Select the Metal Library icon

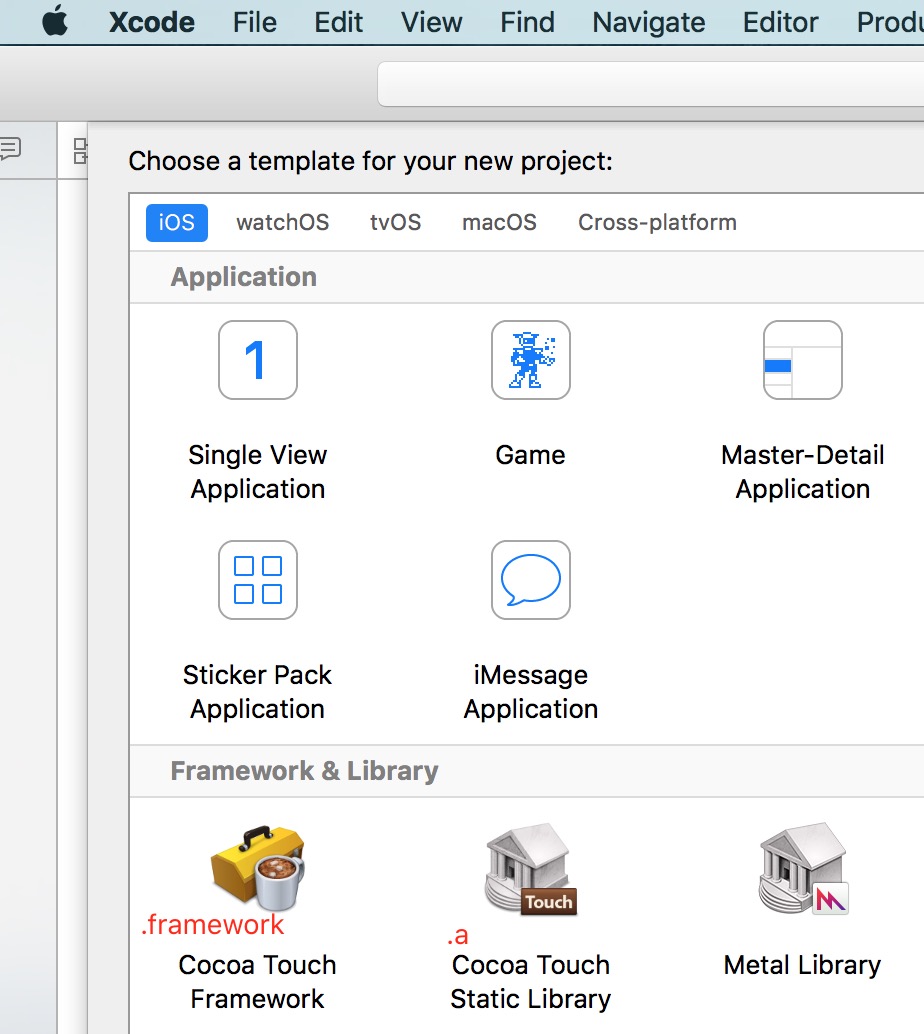click(x=803, y=868)
